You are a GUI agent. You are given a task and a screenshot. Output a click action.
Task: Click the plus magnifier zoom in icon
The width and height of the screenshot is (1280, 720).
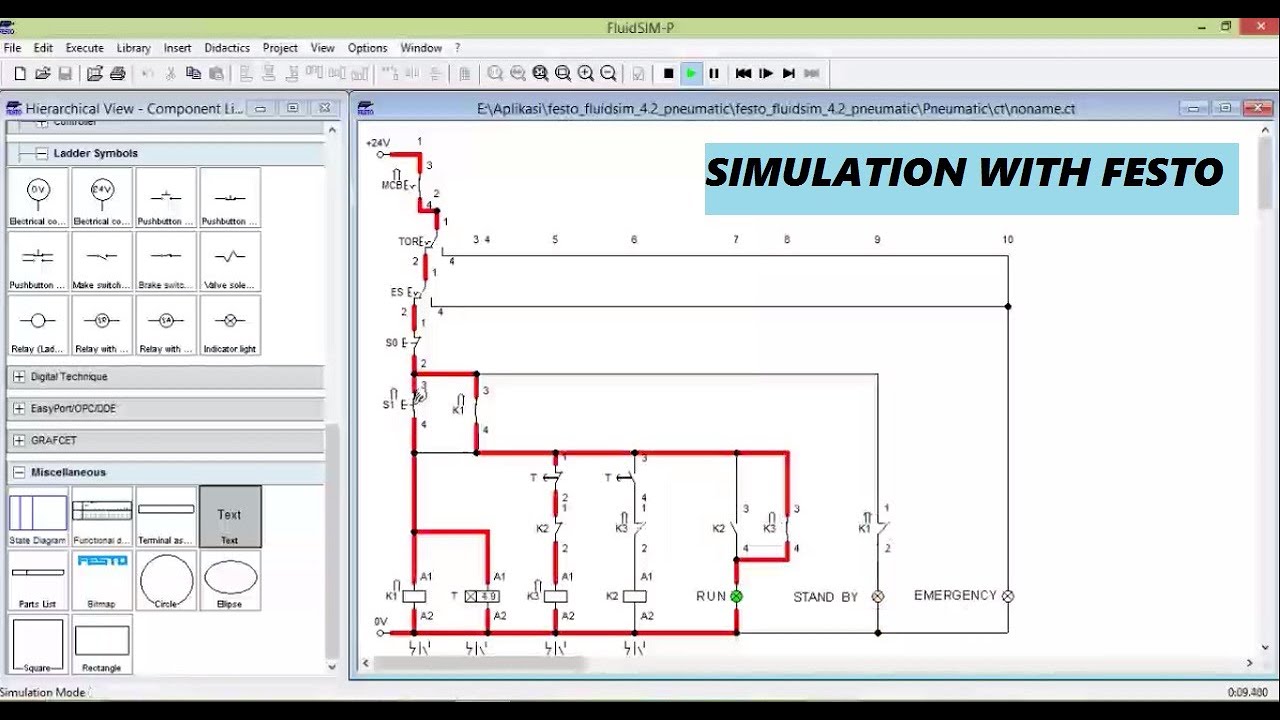coord(586,73)
